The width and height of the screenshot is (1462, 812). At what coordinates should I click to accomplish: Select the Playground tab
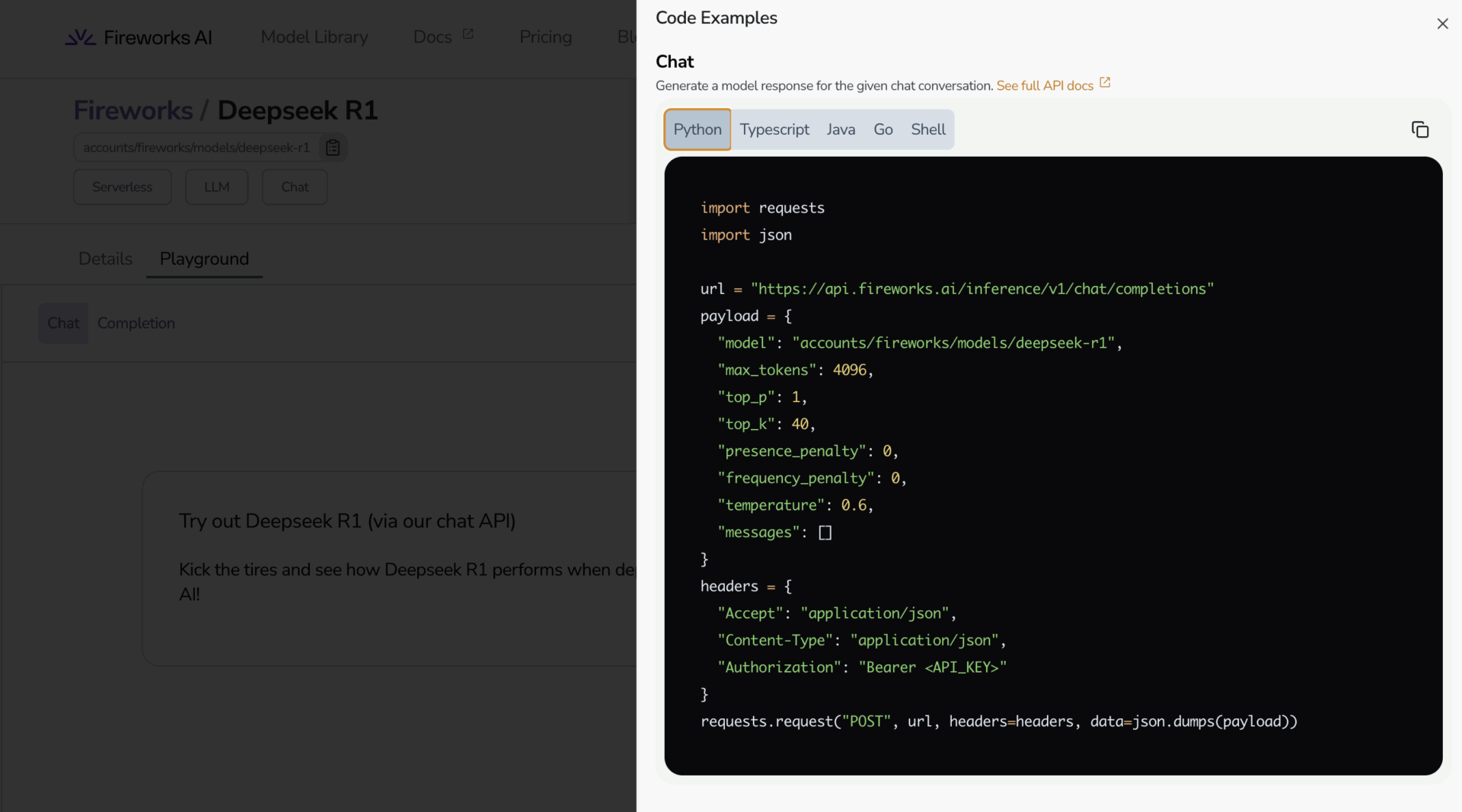click(x=204, y=259)
